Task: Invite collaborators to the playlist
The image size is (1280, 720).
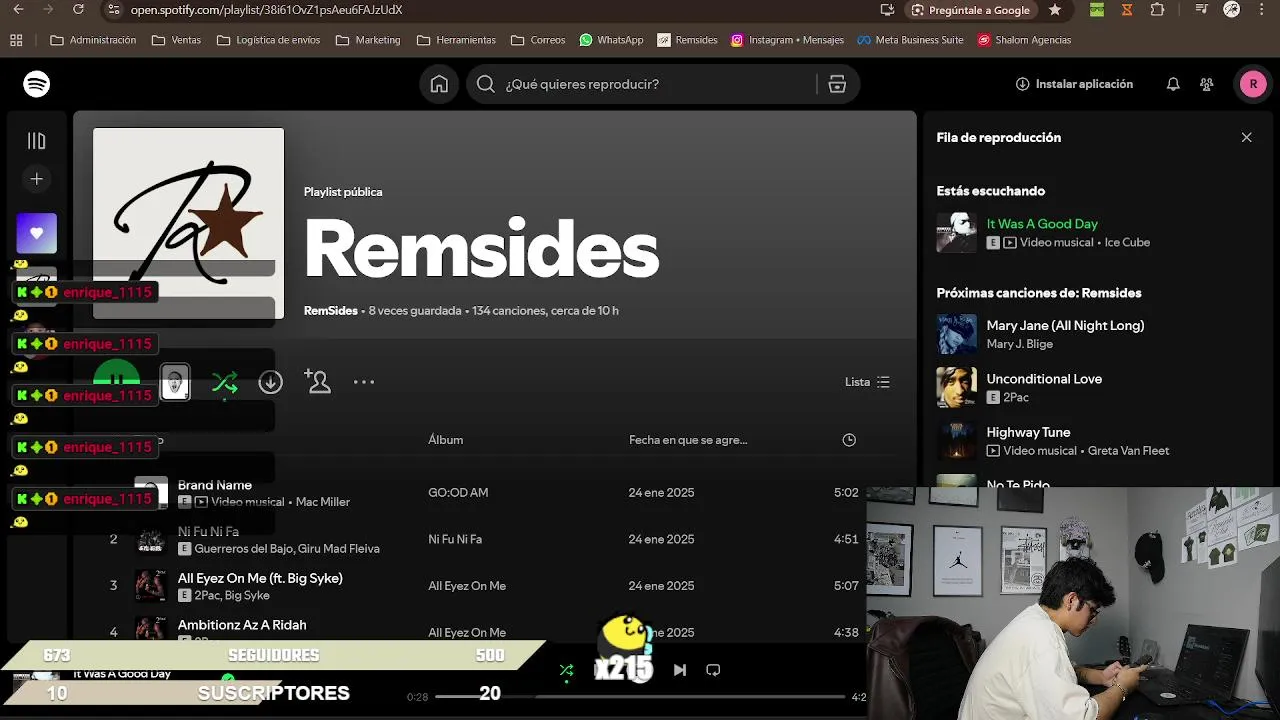Action: pos(317,381)
